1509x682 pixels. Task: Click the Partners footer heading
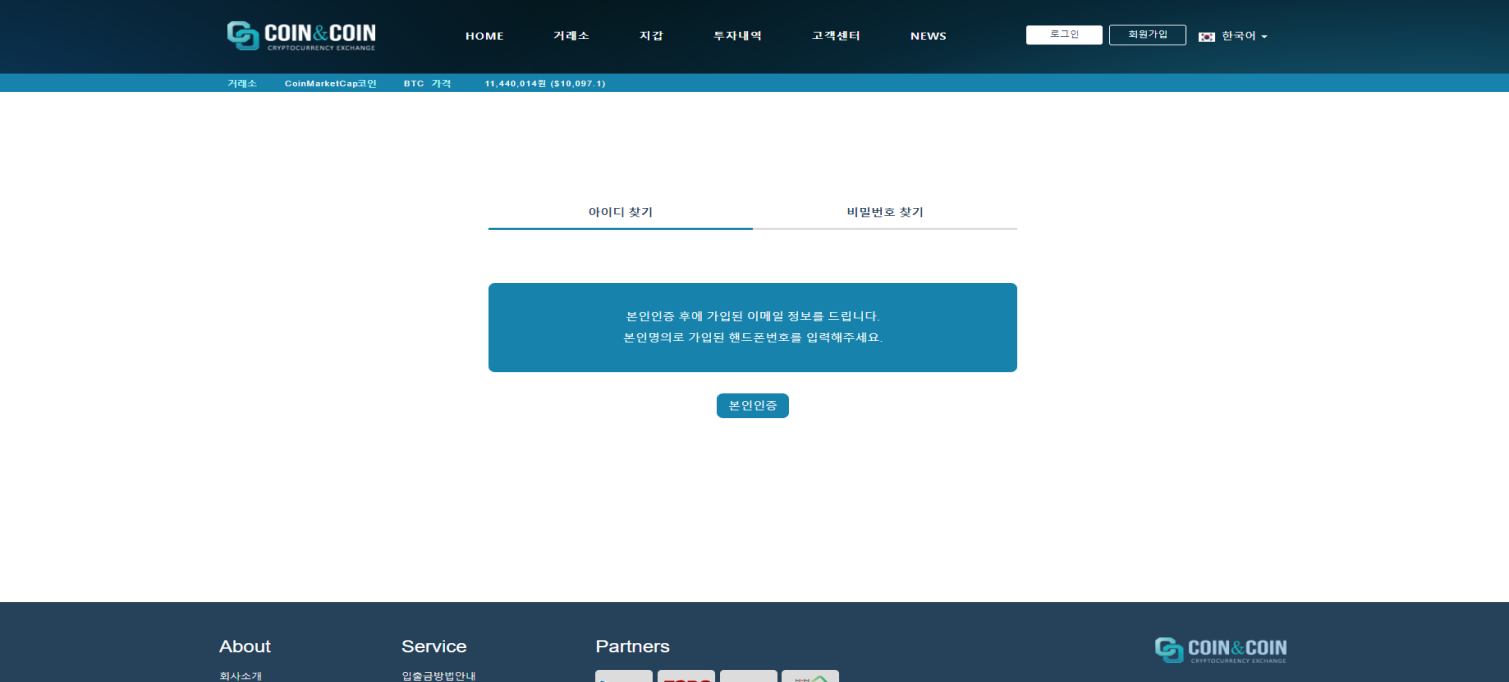pyautogui.click(x=632, y=646)
